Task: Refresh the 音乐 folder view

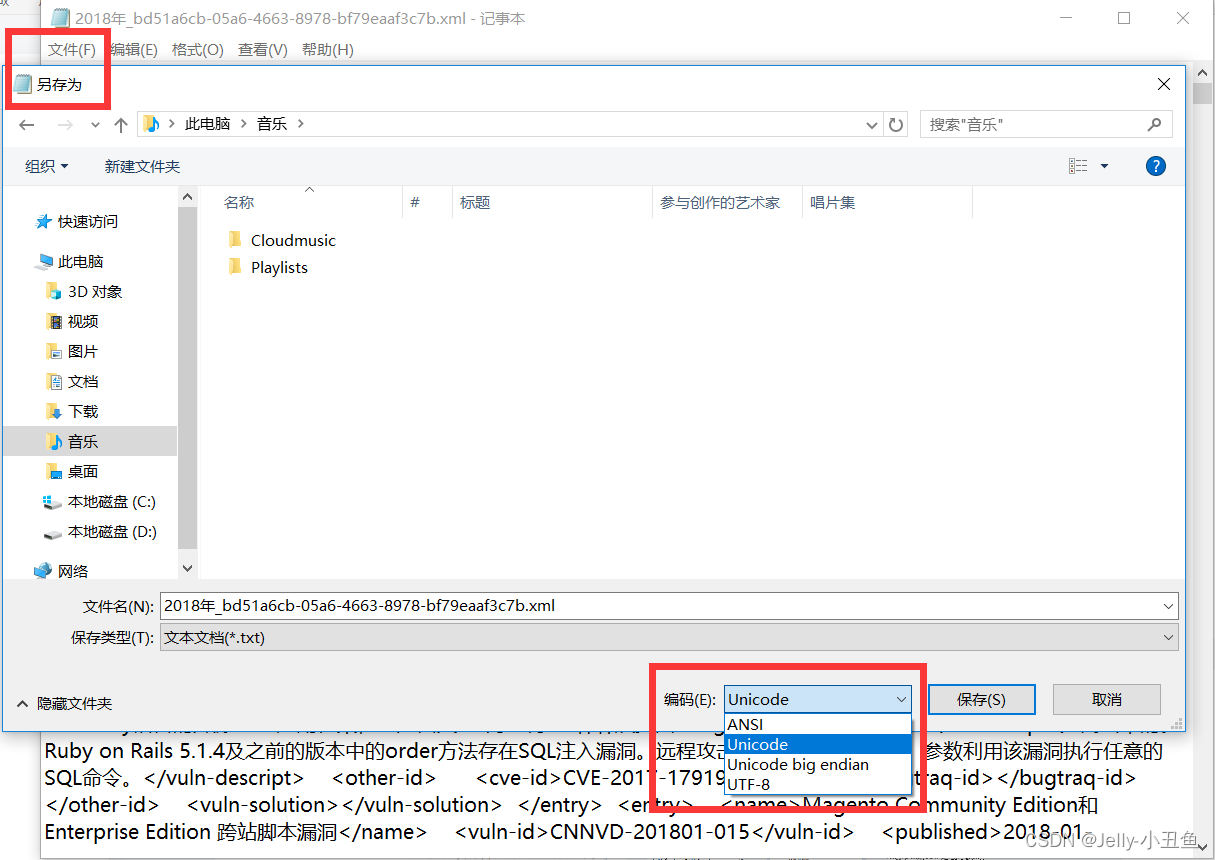Action: [897, 124]
